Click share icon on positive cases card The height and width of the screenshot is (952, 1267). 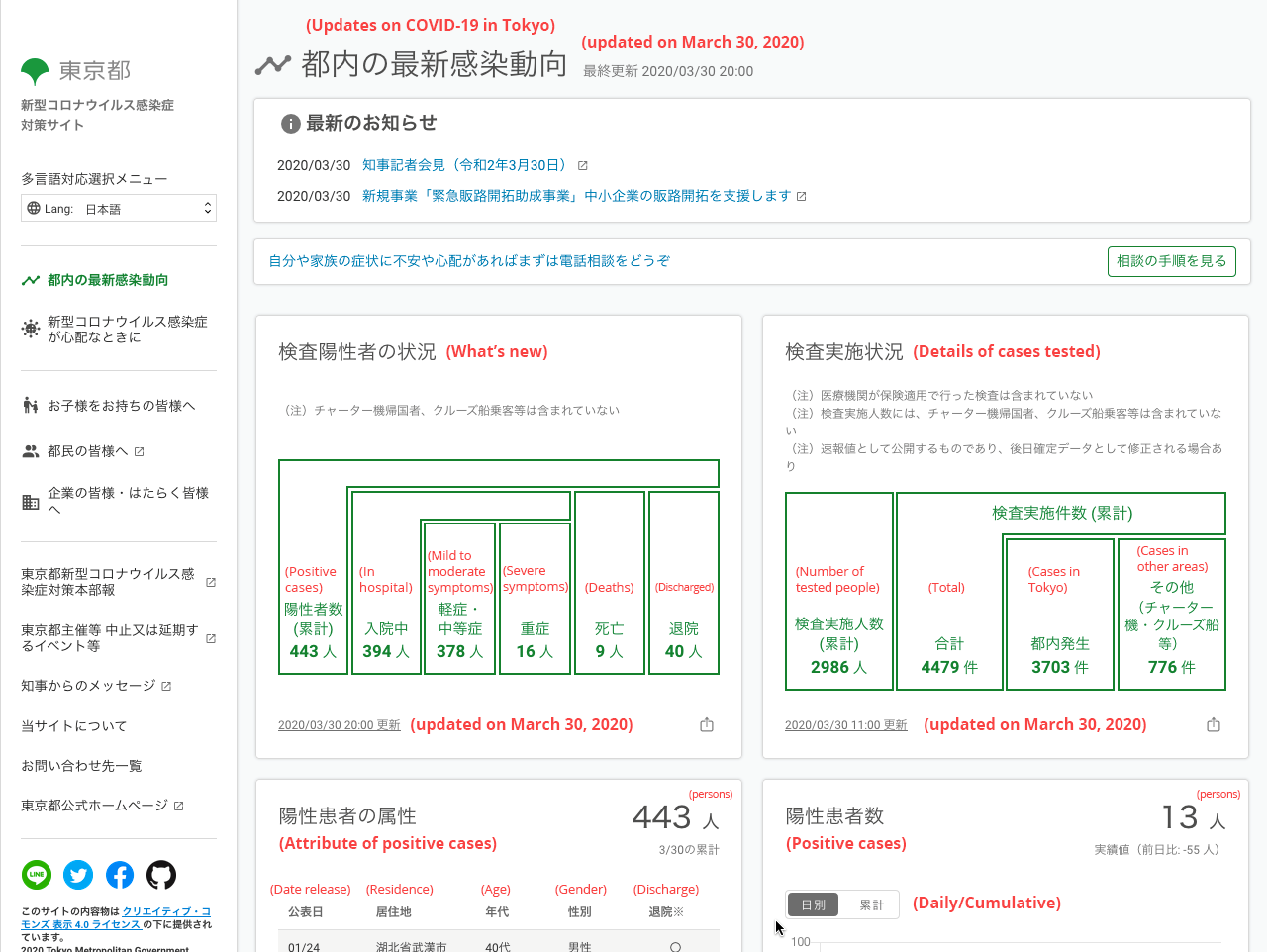tap(707, 725)
